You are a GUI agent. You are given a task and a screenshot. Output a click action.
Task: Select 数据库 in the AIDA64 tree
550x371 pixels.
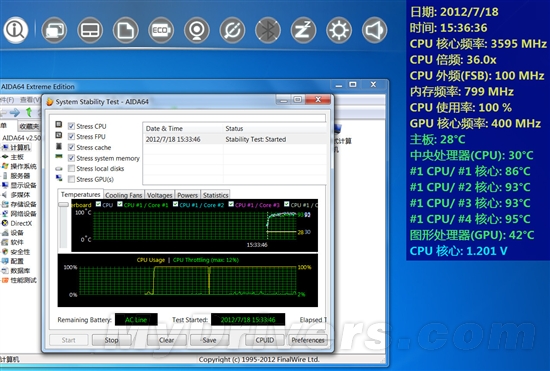pyautogui.click(x=20, y=271)
